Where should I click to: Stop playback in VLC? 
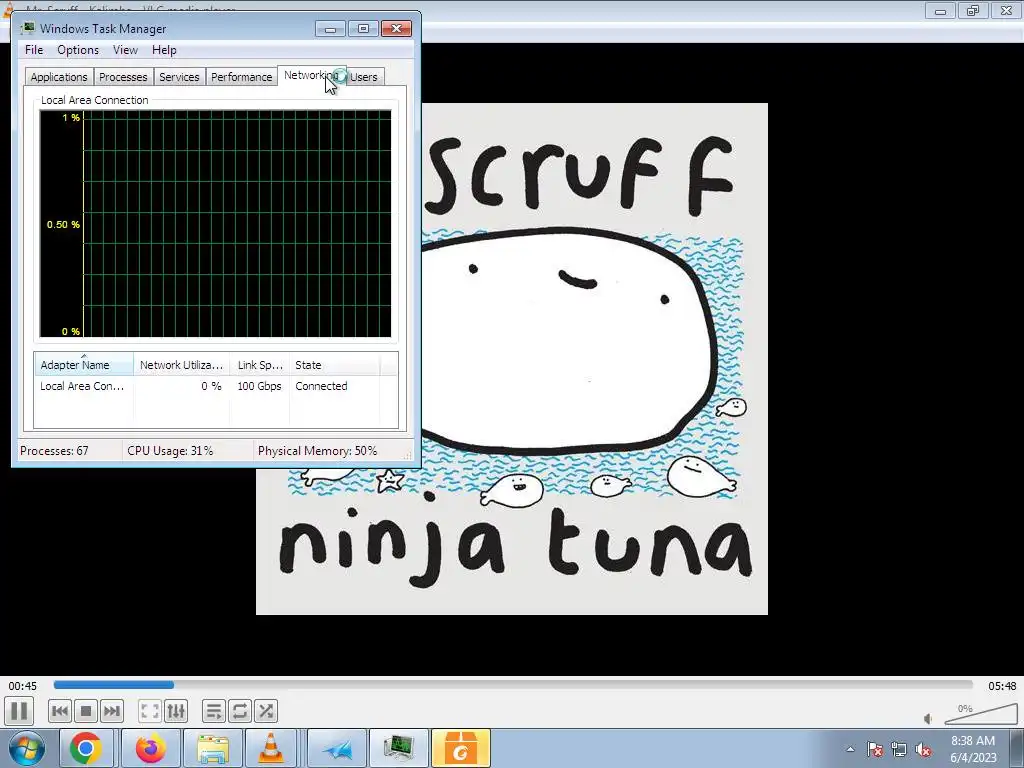pyautogui.click(x=86, y=711)
